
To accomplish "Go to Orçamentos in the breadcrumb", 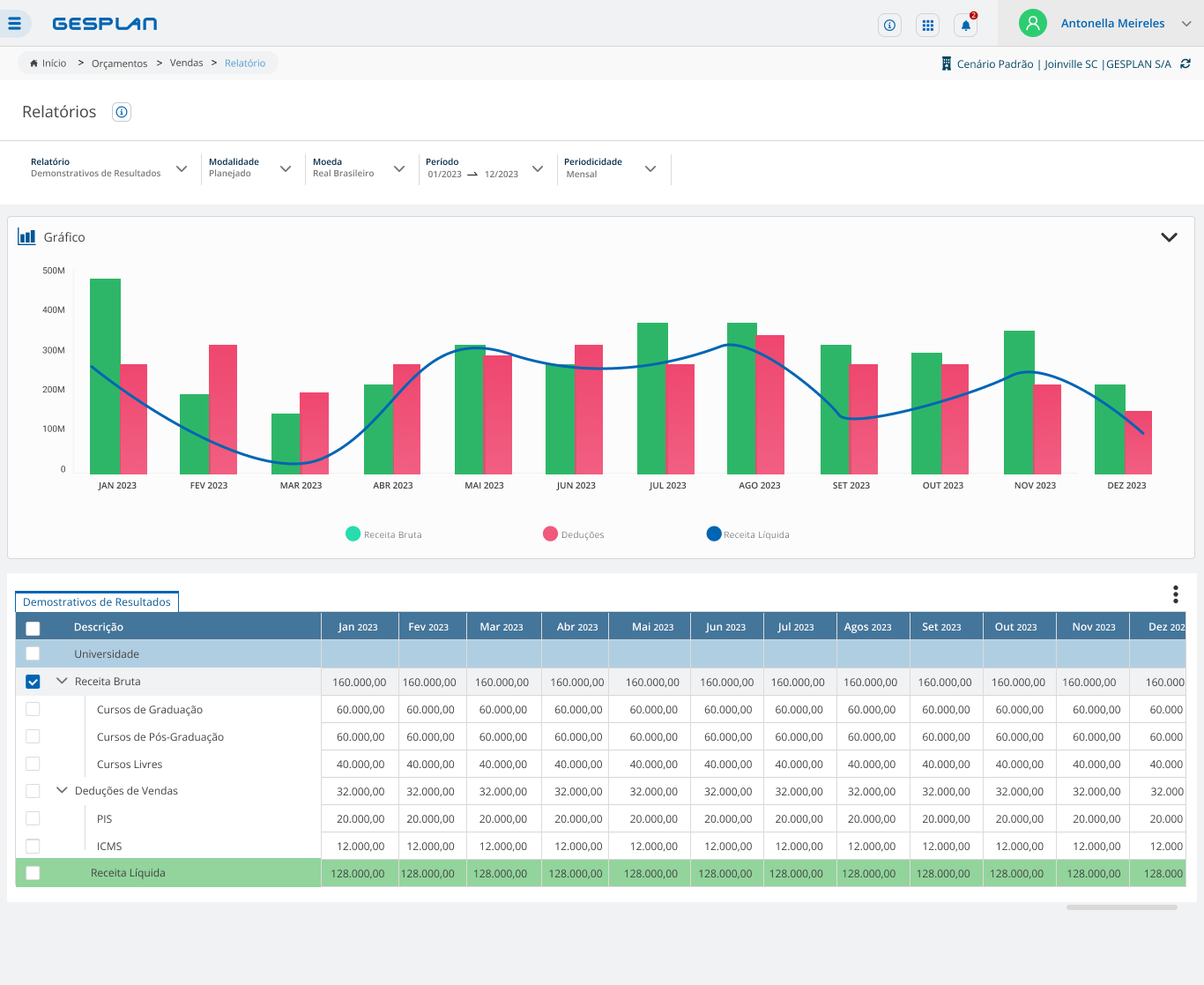I will 119,63.
